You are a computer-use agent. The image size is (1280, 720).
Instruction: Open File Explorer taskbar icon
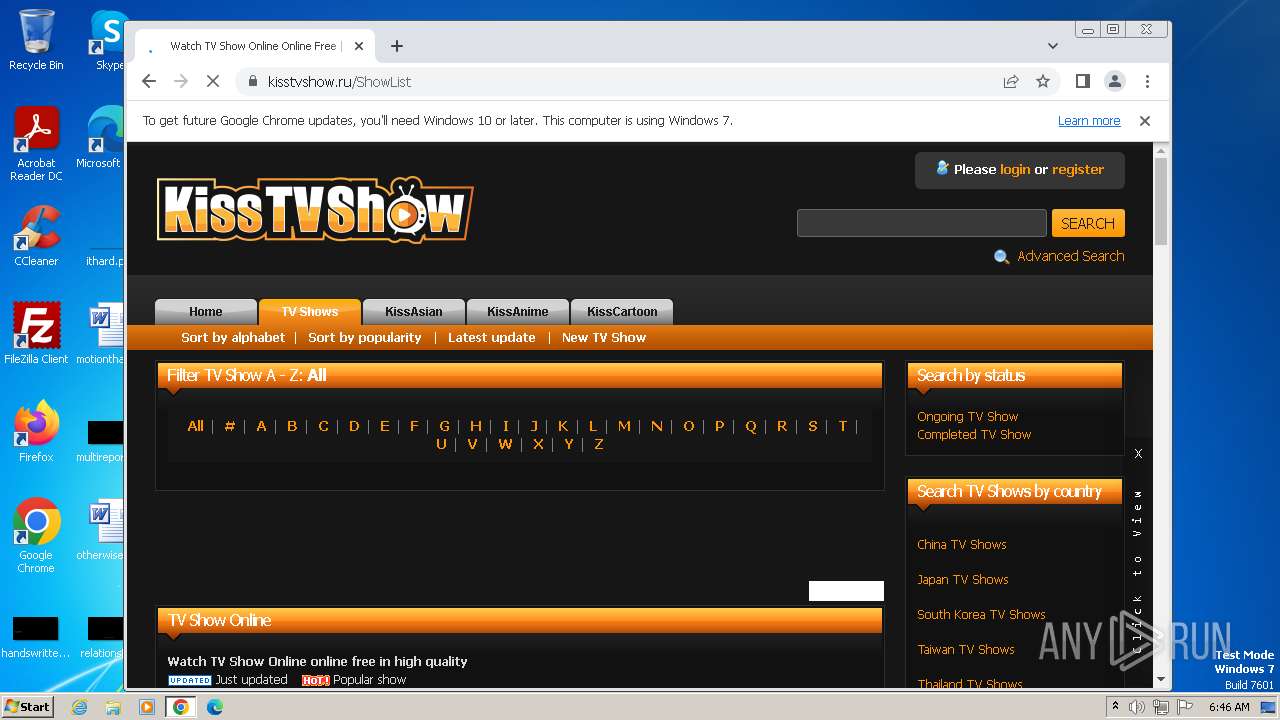coord(113,707)
